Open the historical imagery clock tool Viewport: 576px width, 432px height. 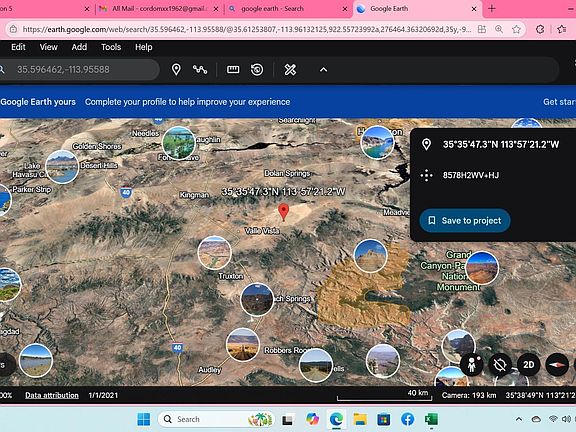[257, 69]
